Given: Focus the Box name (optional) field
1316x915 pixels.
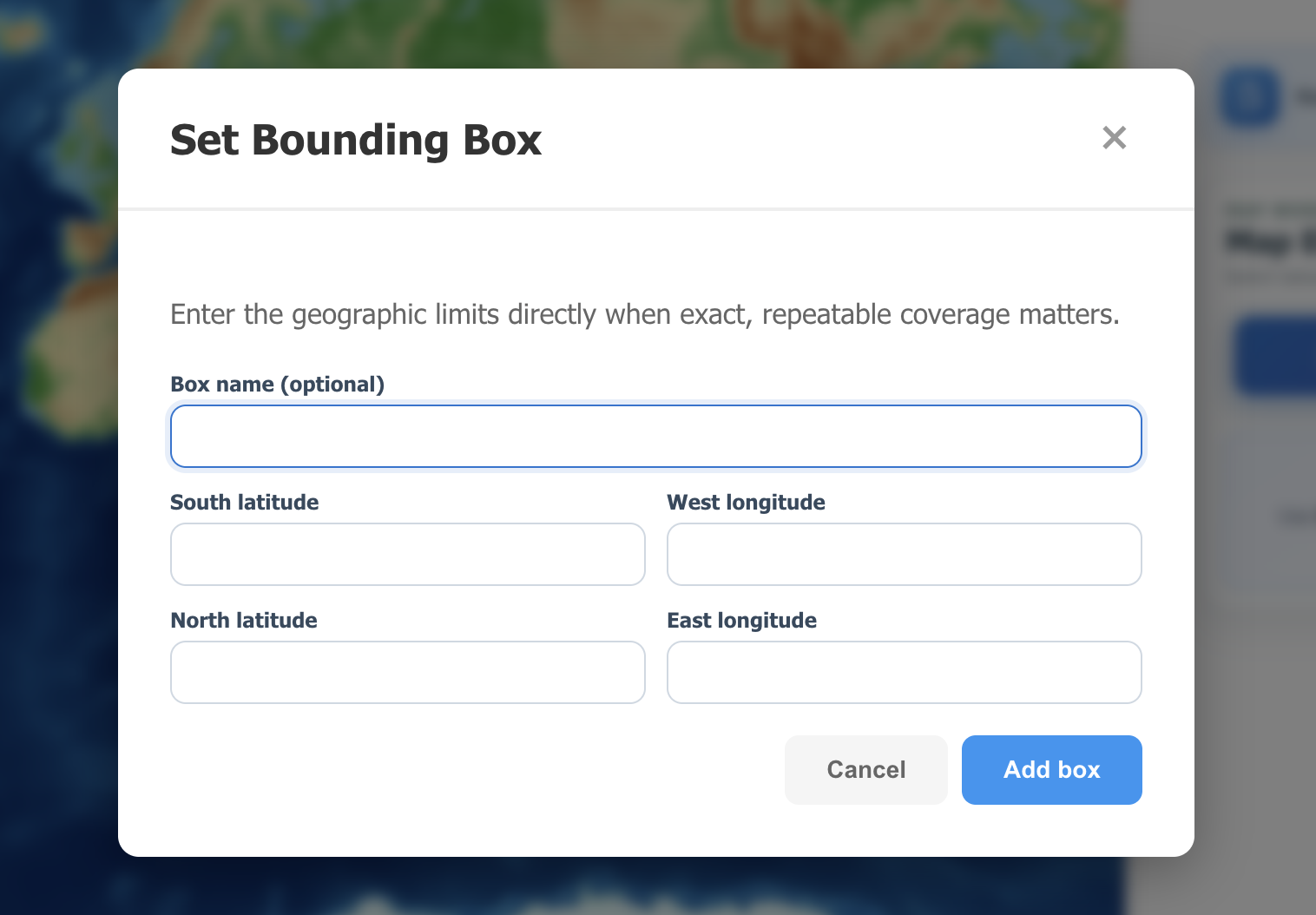Looking at the screenshot, I should [656, 436].
